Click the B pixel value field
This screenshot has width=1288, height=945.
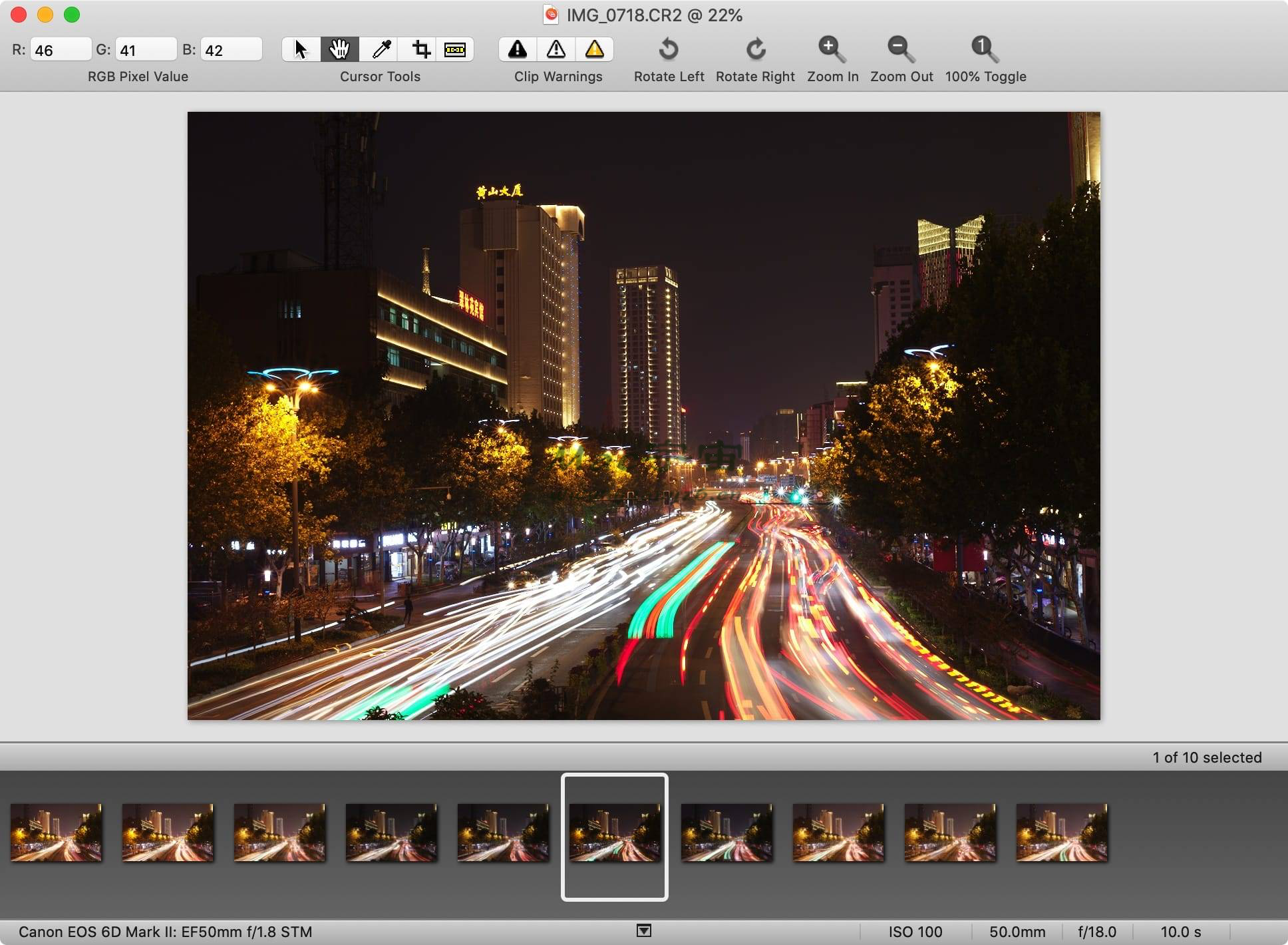point(231,50)
